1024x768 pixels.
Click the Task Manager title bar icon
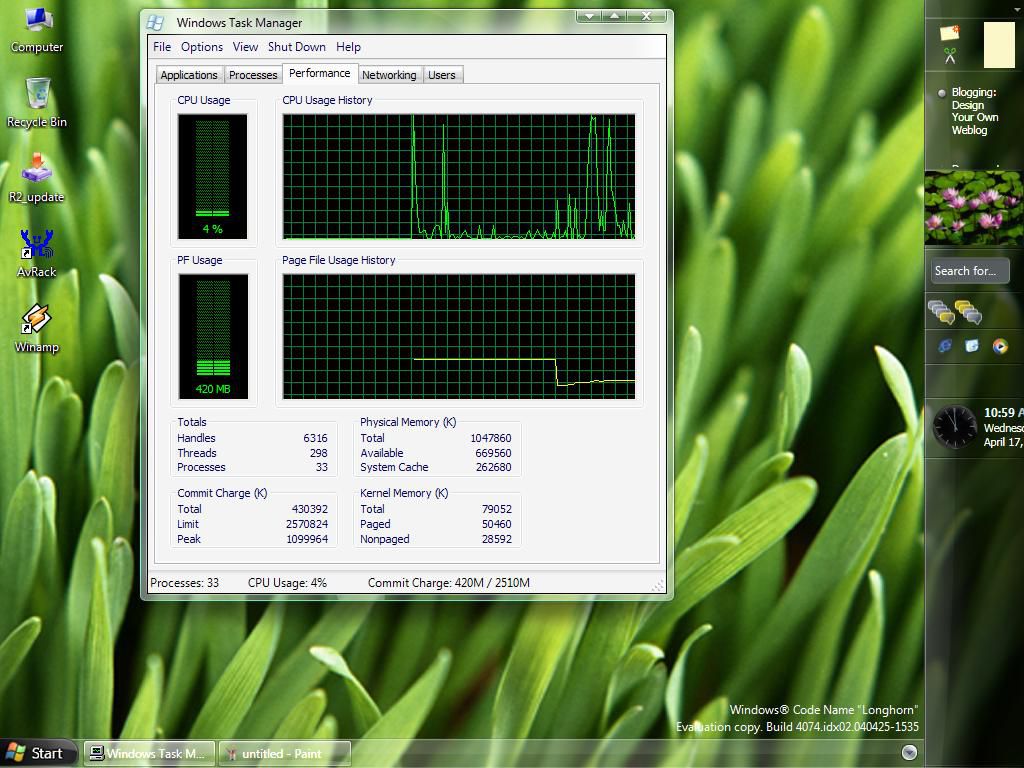click(155, 22)
